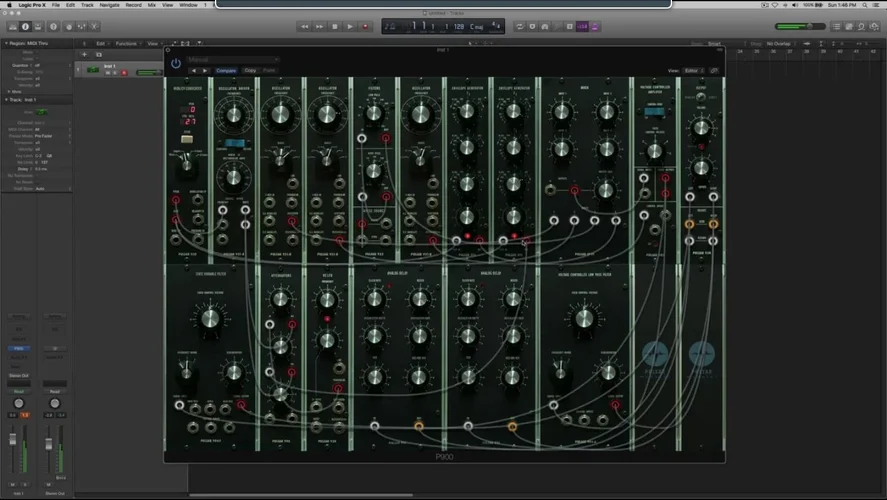
Task: Open the Stereo Out output slot on Inst 1 strip
Action: (x=19, y=376)
